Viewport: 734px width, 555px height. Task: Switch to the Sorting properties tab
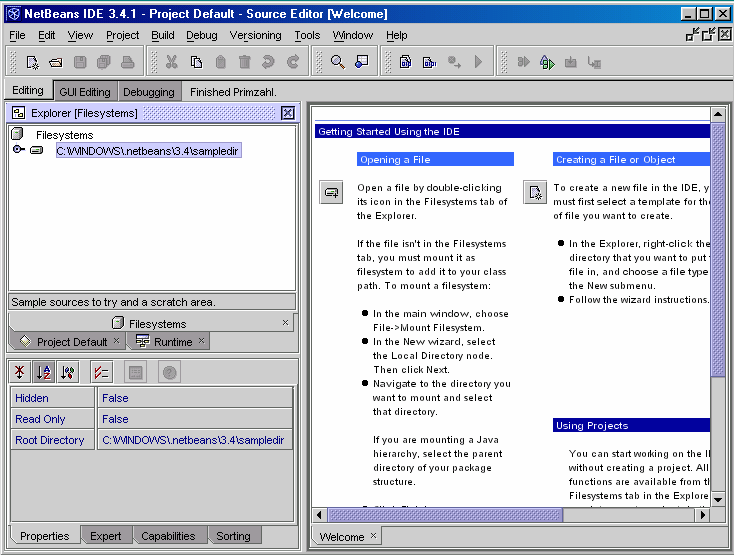[x=233, y=536]
